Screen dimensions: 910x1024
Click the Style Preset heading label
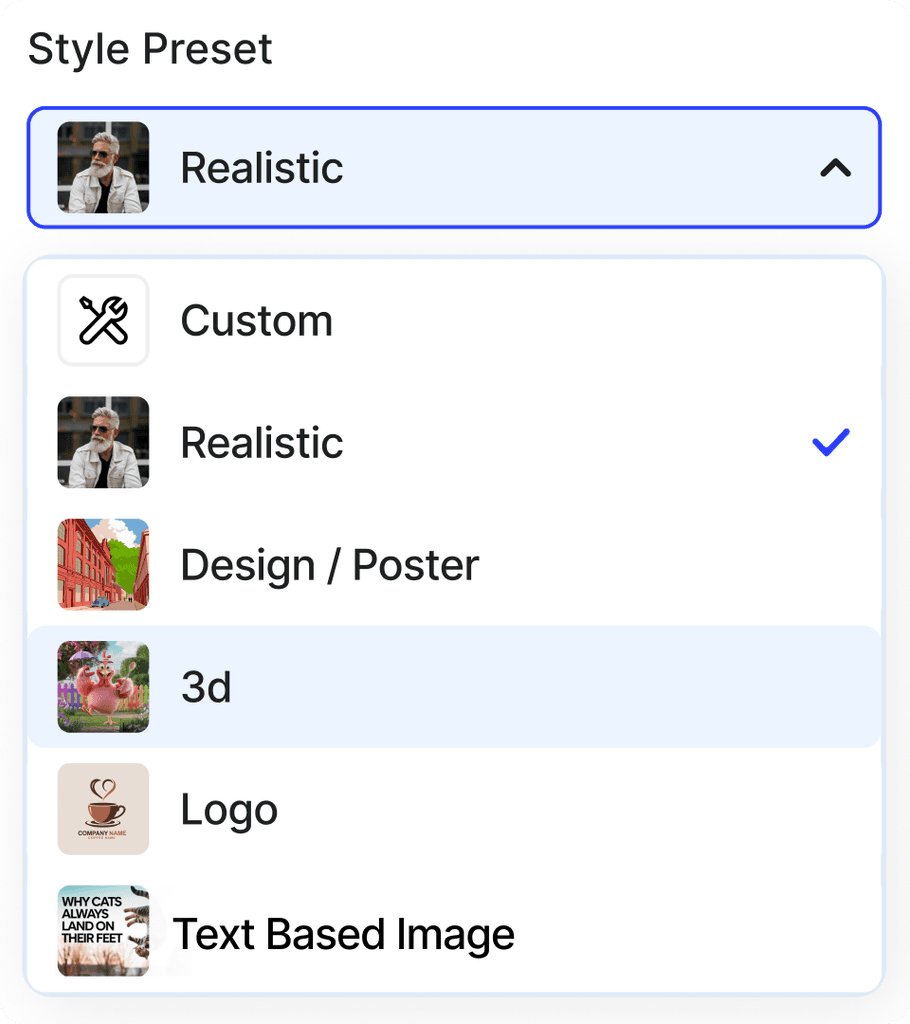(151, 48)
